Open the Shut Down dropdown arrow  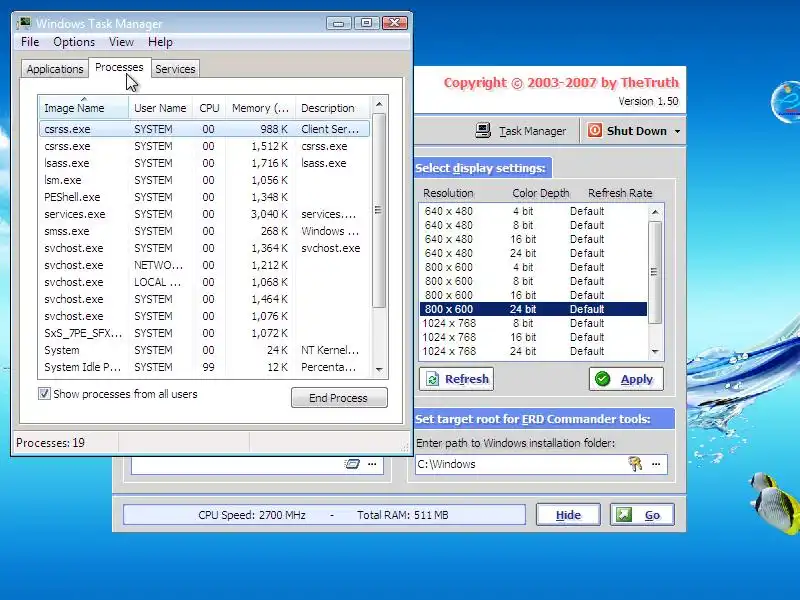[678, 131]
